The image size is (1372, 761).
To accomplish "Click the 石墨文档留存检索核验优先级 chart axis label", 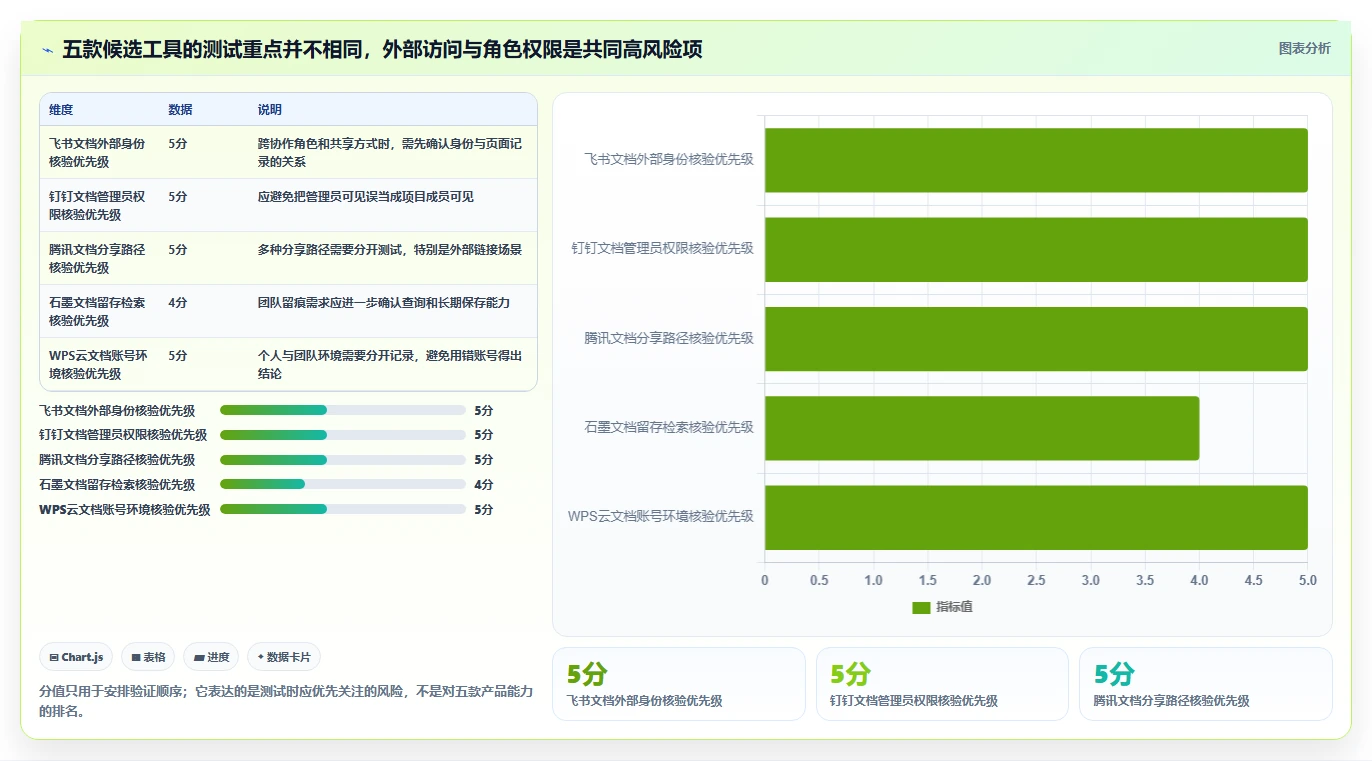I will (x=669, y=427).
